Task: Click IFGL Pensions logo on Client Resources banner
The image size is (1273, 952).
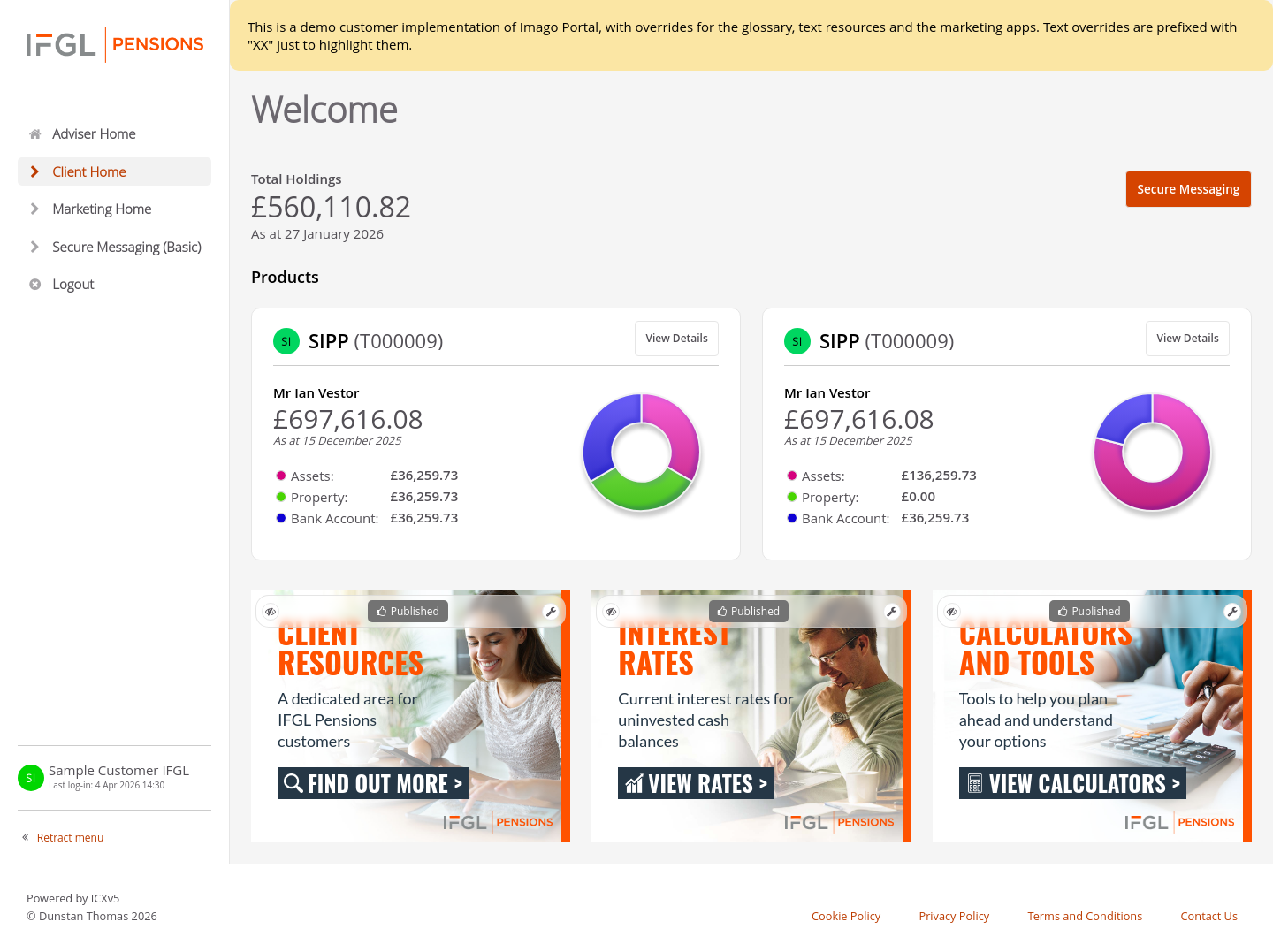Action: click(498, 822)
